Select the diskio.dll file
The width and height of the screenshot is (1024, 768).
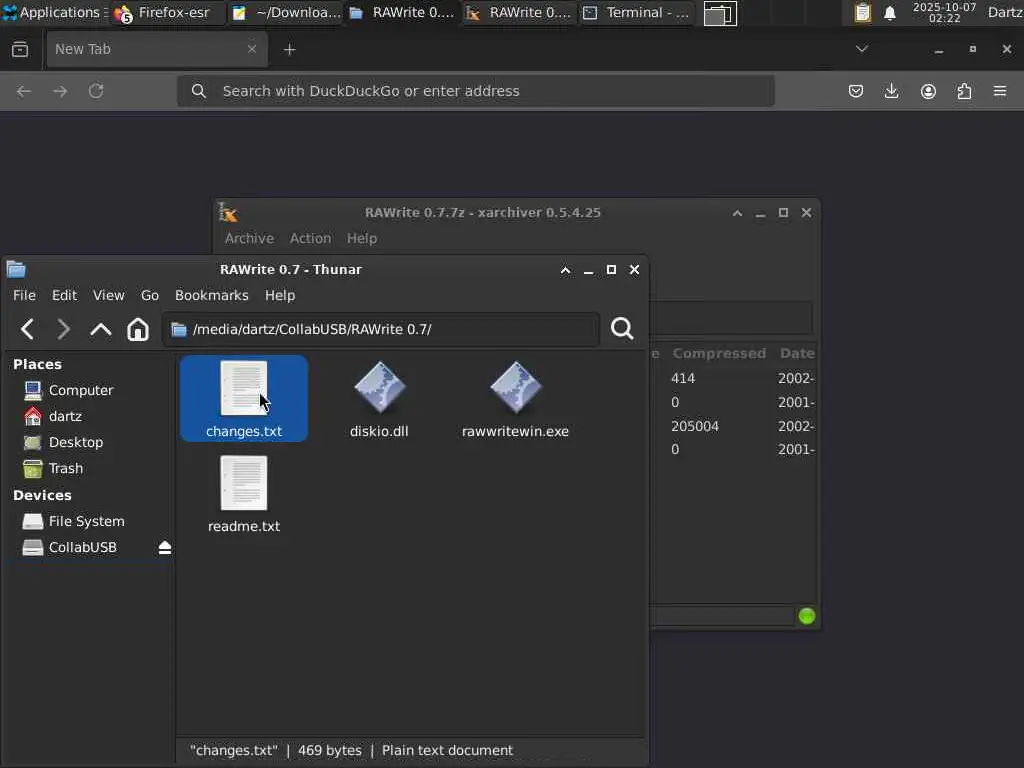(379, 399)
